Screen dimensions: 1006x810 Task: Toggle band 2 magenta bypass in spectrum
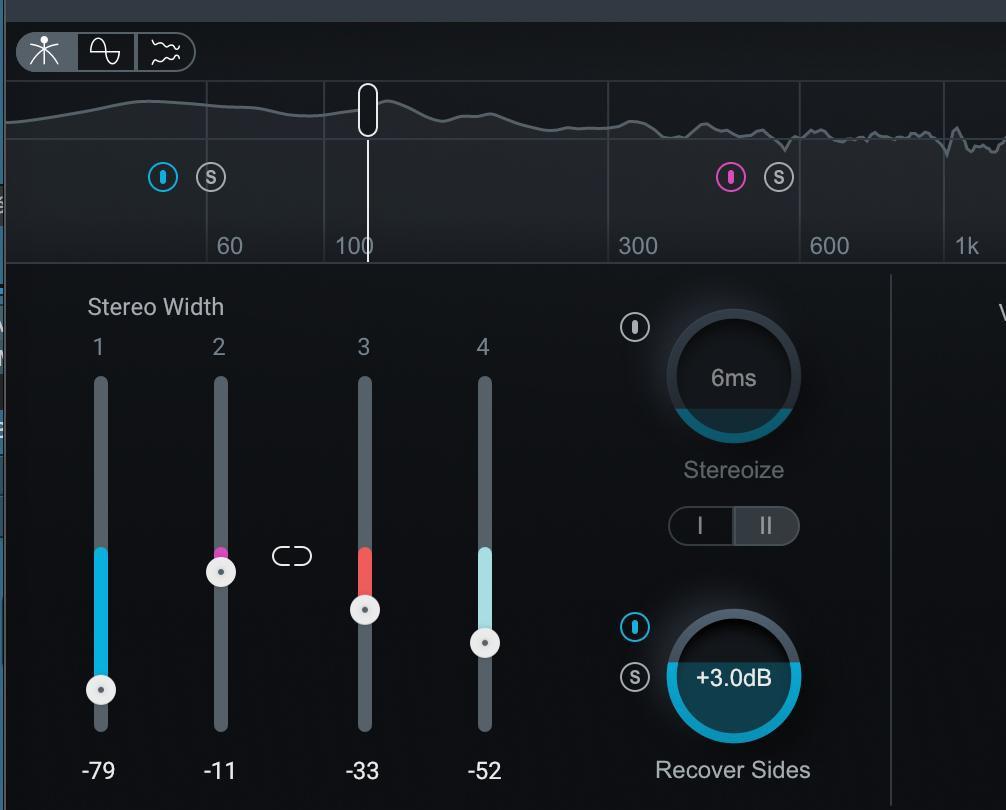731,177
